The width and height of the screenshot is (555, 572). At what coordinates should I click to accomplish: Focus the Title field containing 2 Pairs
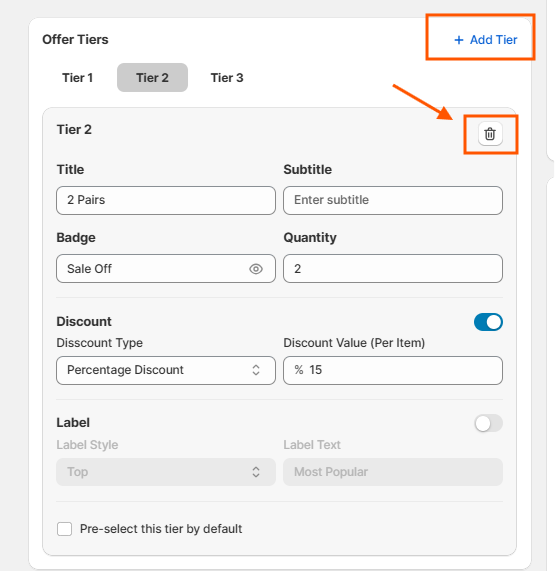tap(166, 200)
